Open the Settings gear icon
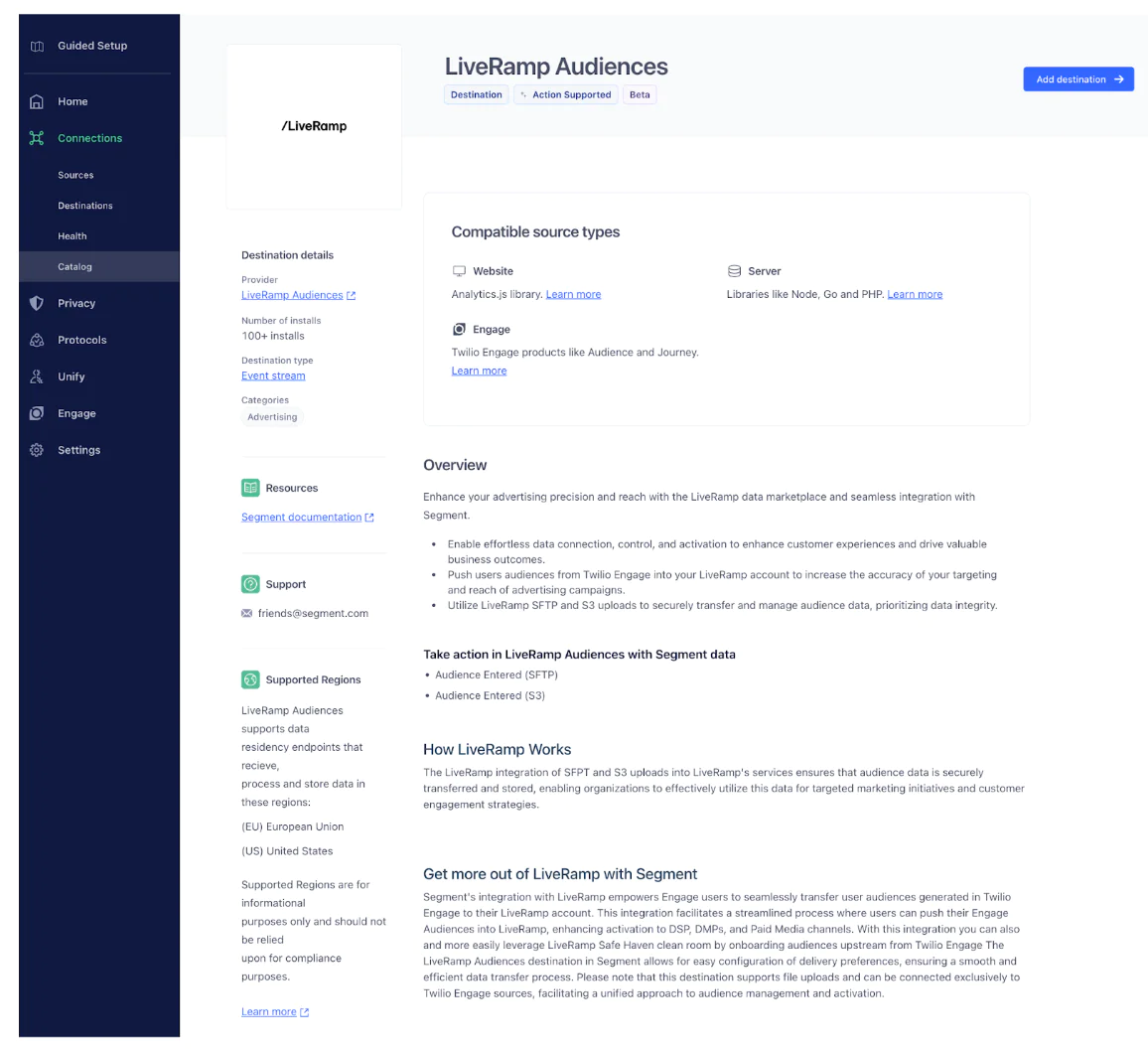 coord(36,450)
